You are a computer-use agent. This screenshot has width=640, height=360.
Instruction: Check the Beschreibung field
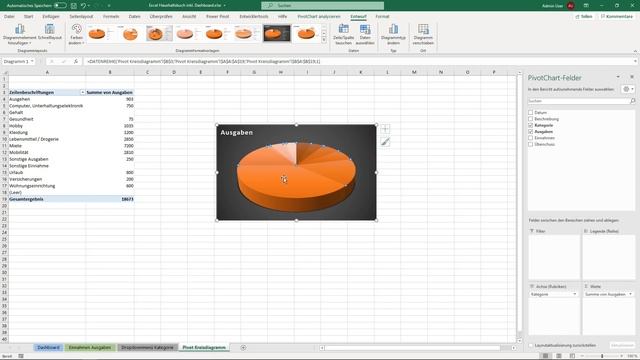(x=531, y=119)
